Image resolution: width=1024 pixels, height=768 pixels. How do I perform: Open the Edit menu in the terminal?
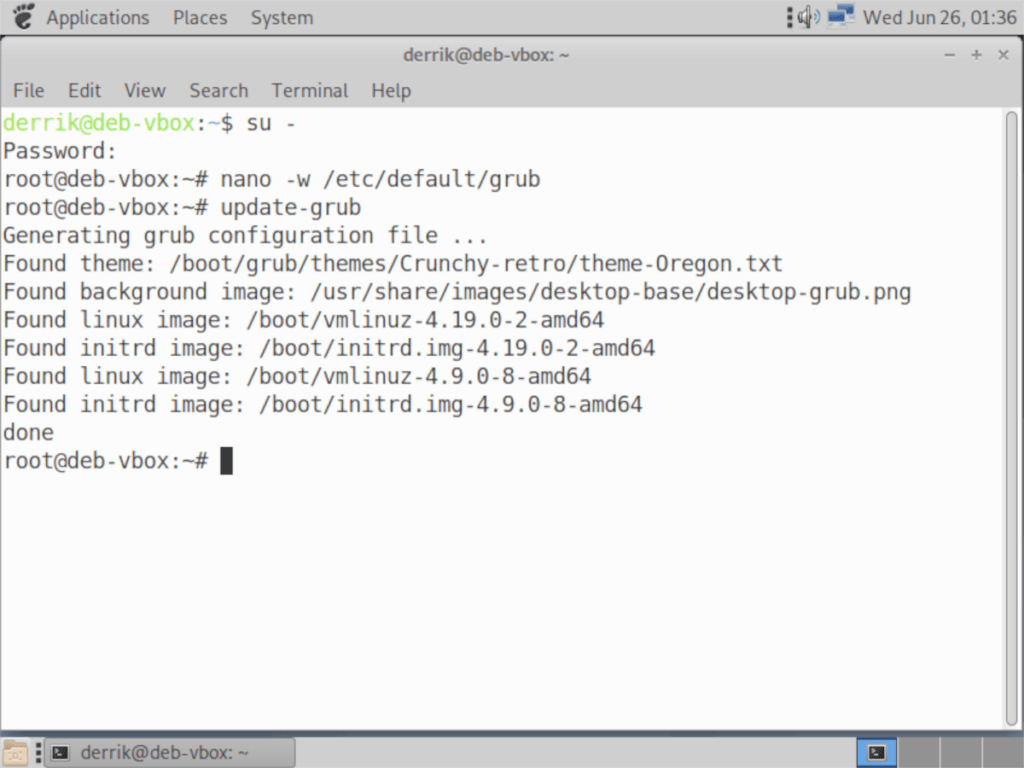click(84, 90)
